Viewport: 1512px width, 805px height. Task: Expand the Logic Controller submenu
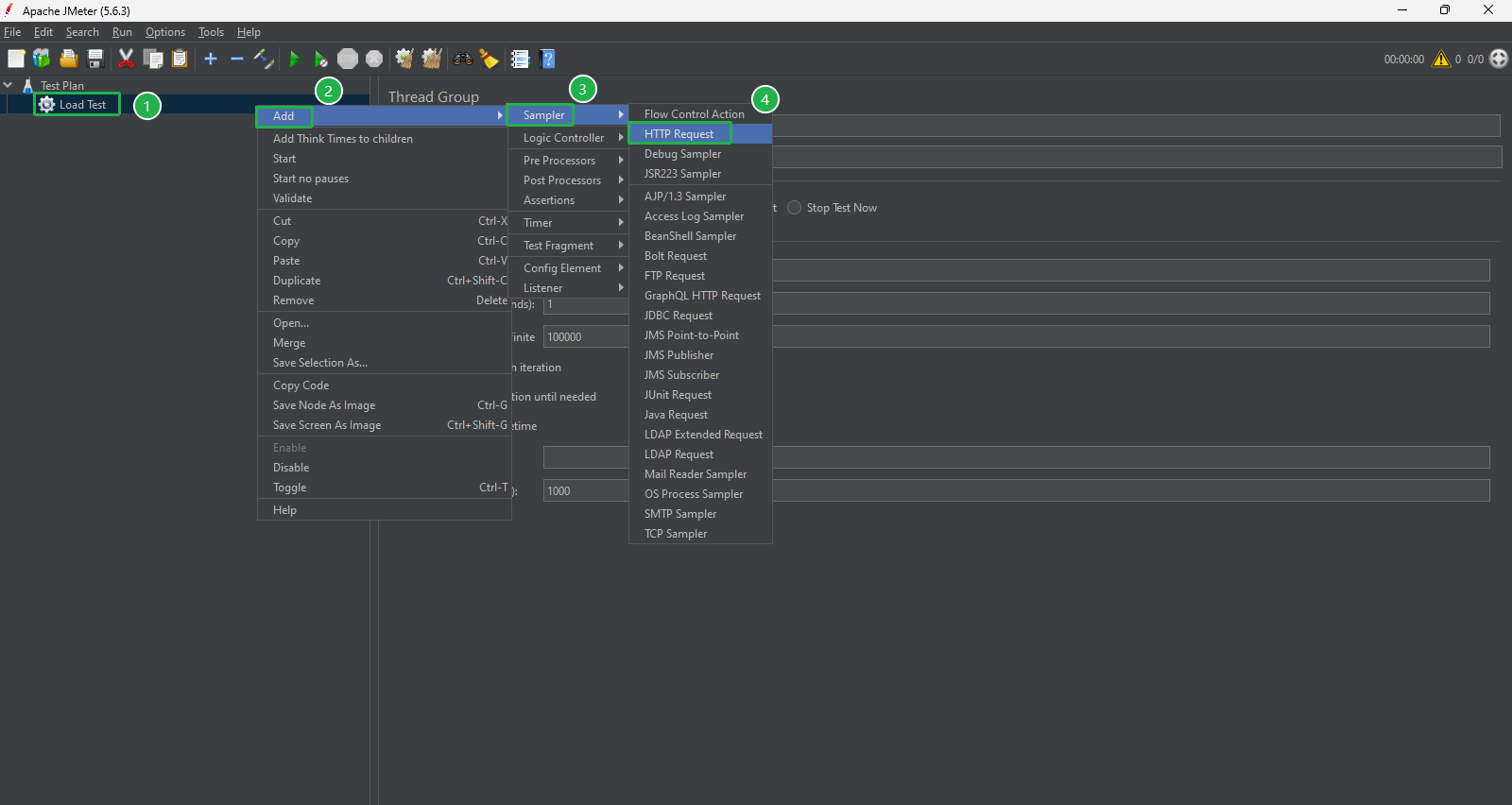(569, 138)
